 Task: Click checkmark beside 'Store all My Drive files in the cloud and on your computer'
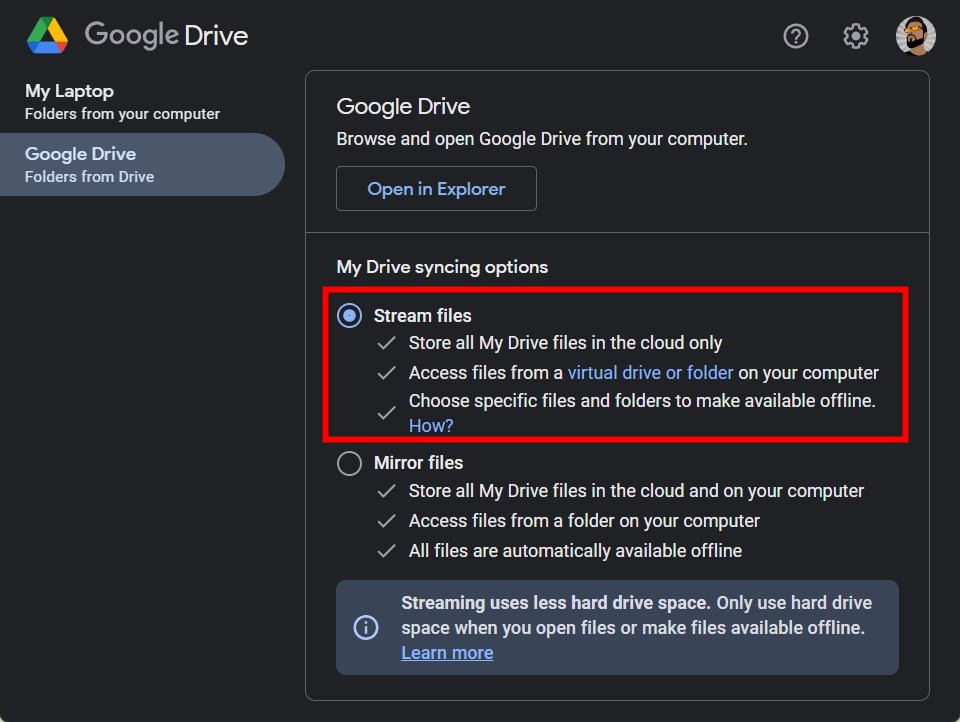click(x=385, y=491)
